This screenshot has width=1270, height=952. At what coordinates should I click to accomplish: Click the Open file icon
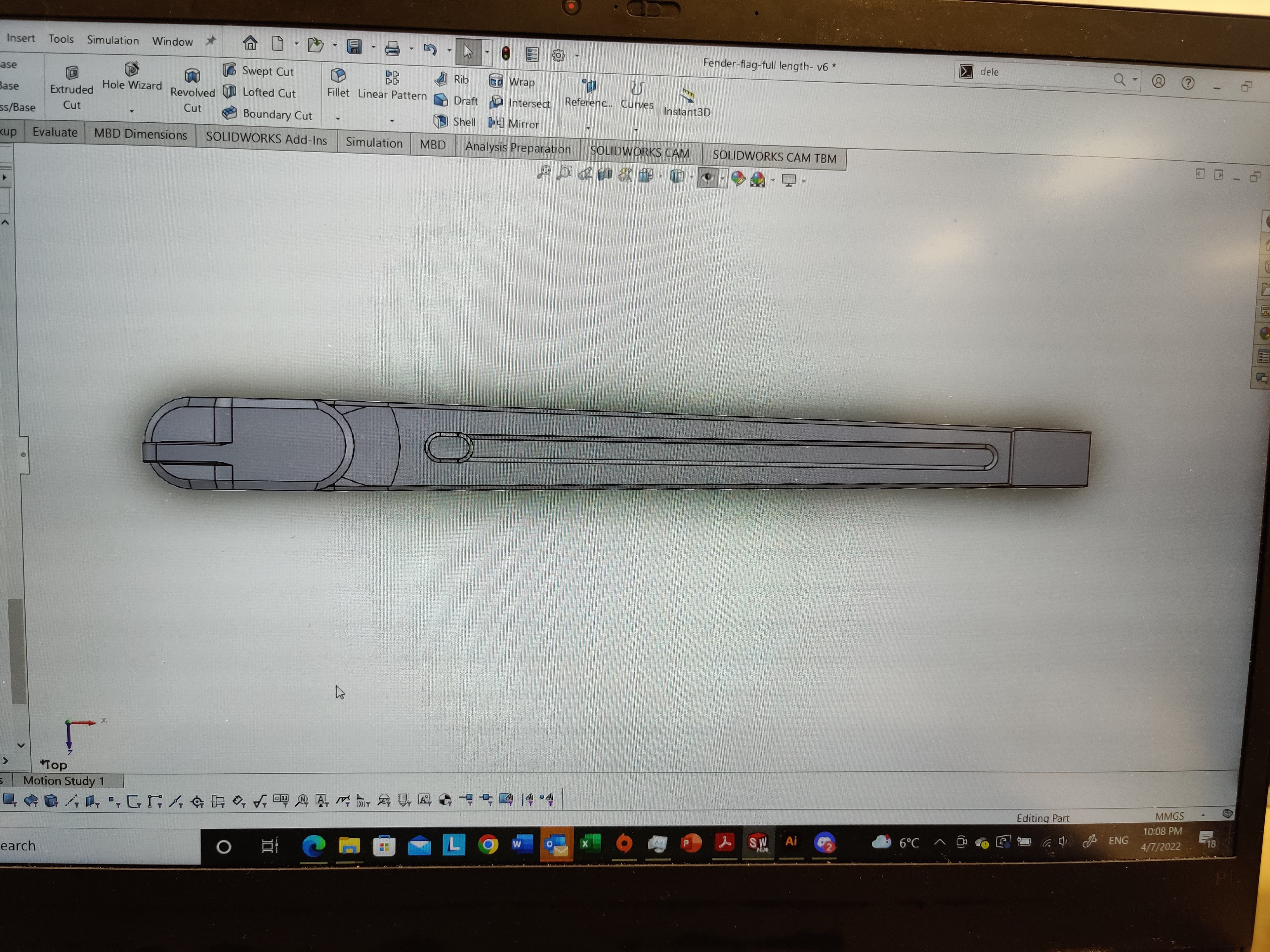pos(315,45)
